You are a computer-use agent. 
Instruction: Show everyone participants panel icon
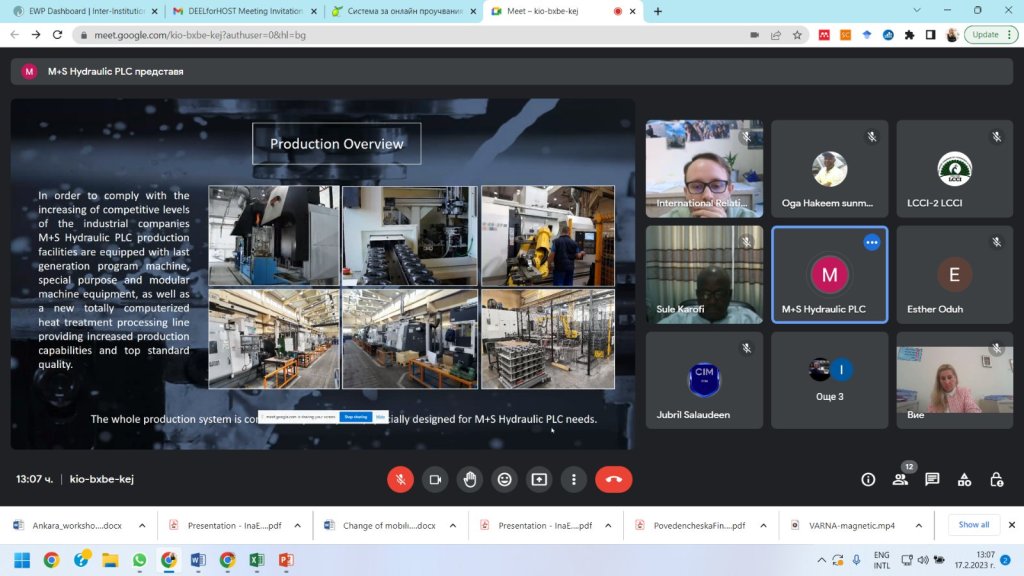(x=900, y=479)
